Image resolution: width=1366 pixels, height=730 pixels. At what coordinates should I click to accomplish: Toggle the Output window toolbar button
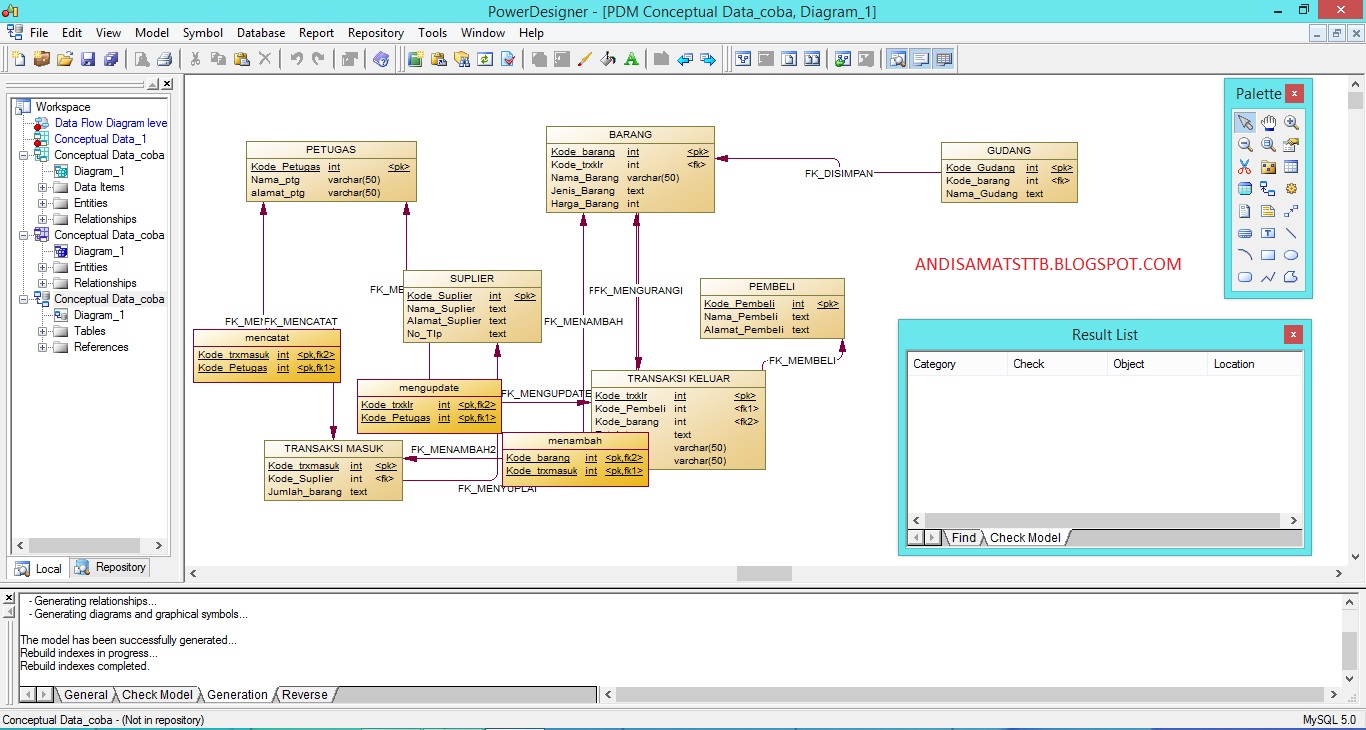click(x=920, y=59)
